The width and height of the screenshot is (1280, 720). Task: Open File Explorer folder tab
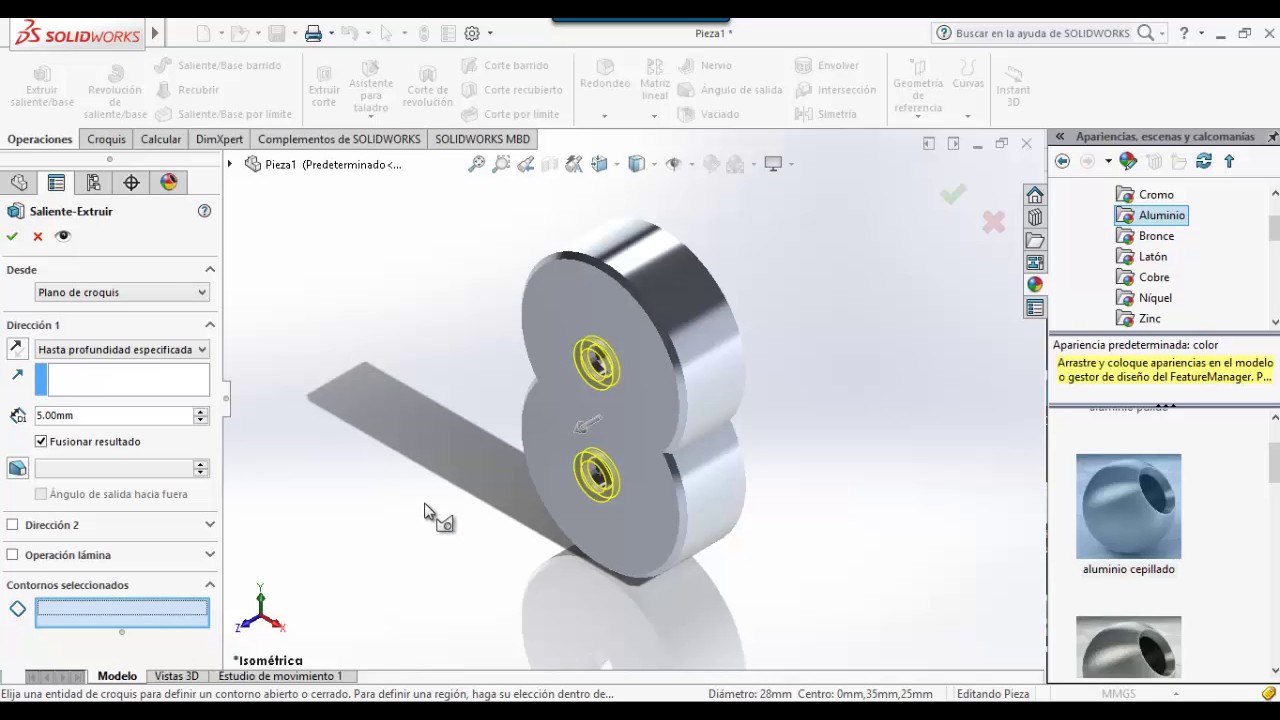(1035, 240)
